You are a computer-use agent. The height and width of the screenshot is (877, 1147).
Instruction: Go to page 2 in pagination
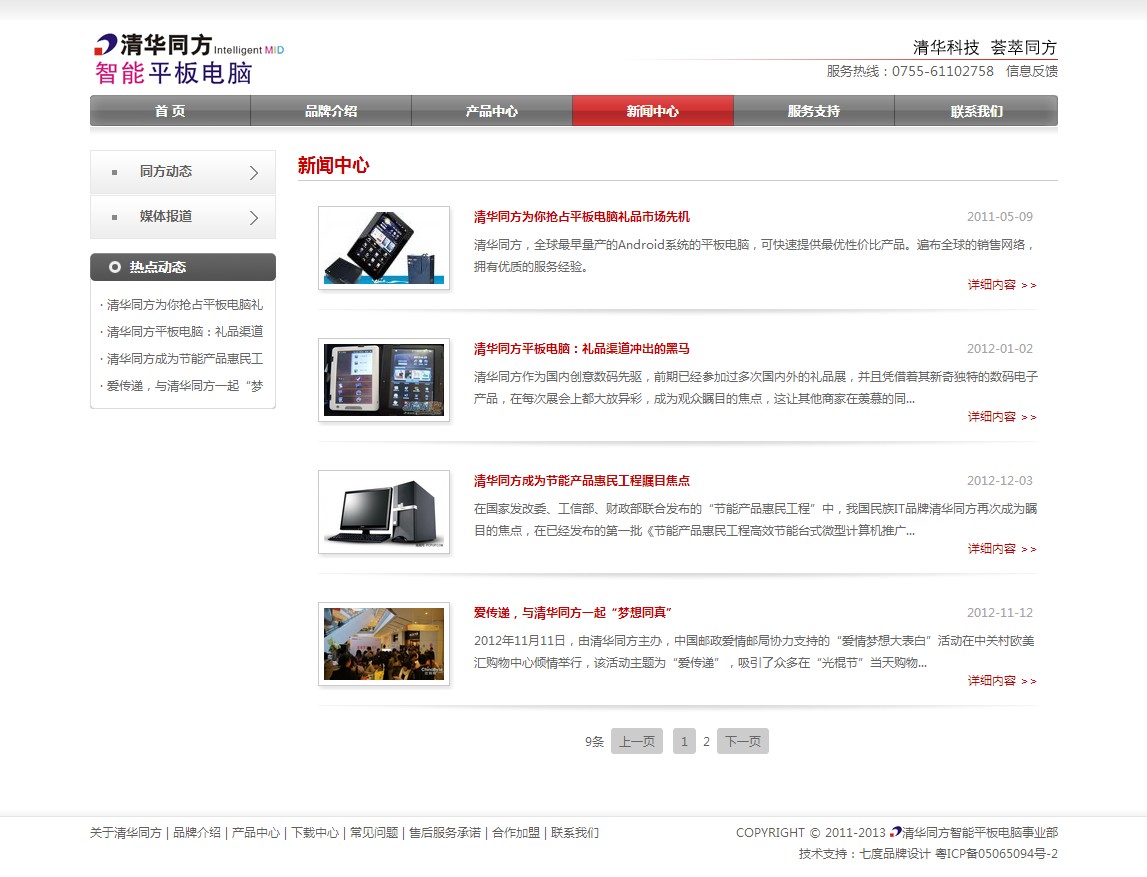(x=707, y=742)
